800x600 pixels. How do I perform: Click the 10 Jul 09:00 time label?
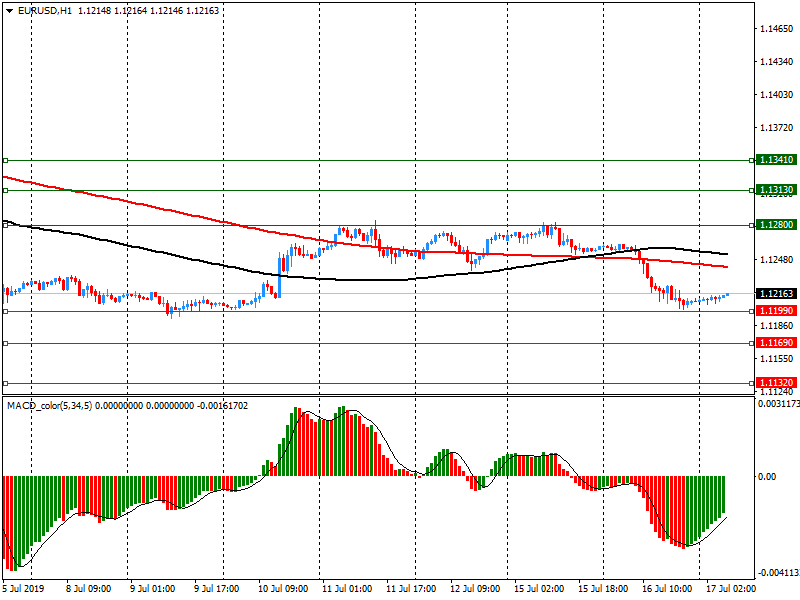283,589
